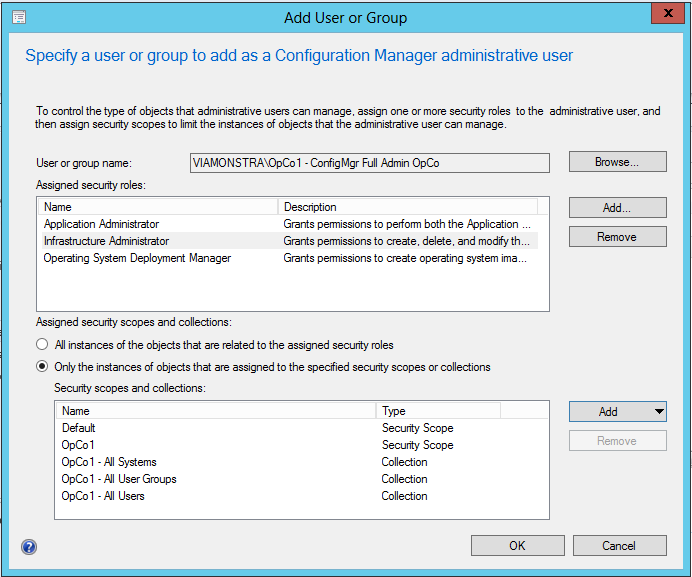Click 'Security Scope' type cell for Default

[417, 428]
